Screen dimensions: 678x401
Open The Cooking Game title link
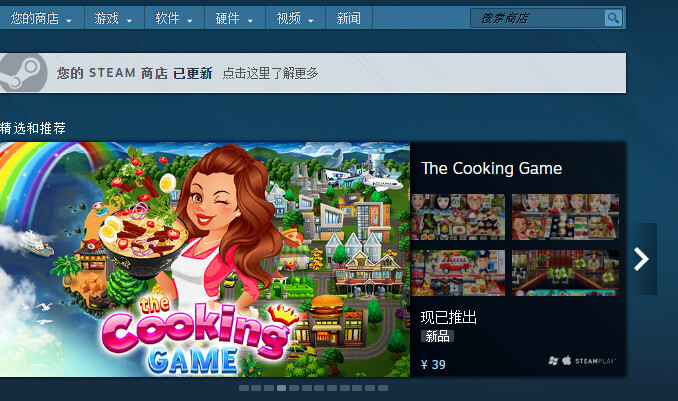pyautogui.click(x=492, y=168)
